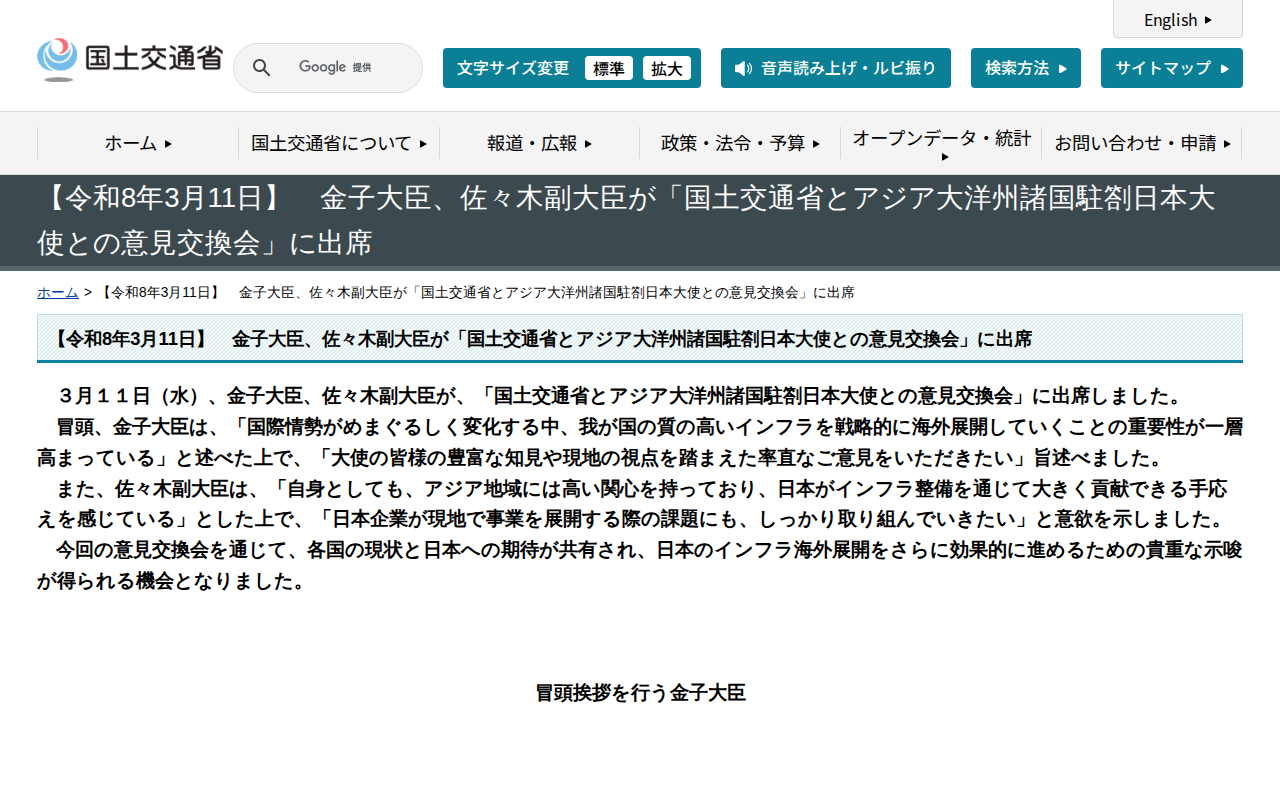Open 検索方法 help
Image resolution: width=1280 pixels, height=800 pixels.
click(x=1025, y=68)
